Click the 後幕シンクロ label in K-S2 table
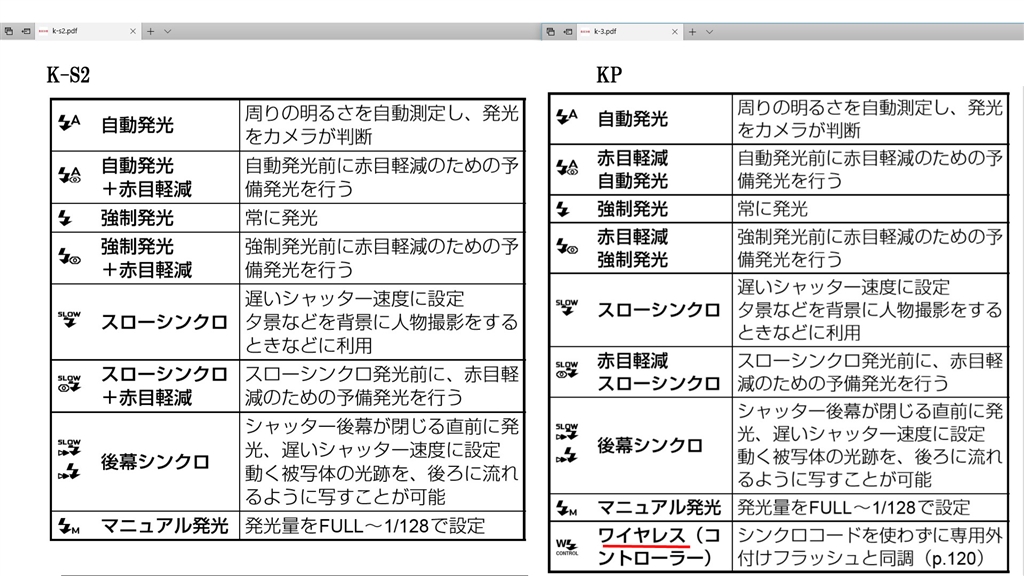The width and height of the screenshot is (1024, 576). (155, 462)
